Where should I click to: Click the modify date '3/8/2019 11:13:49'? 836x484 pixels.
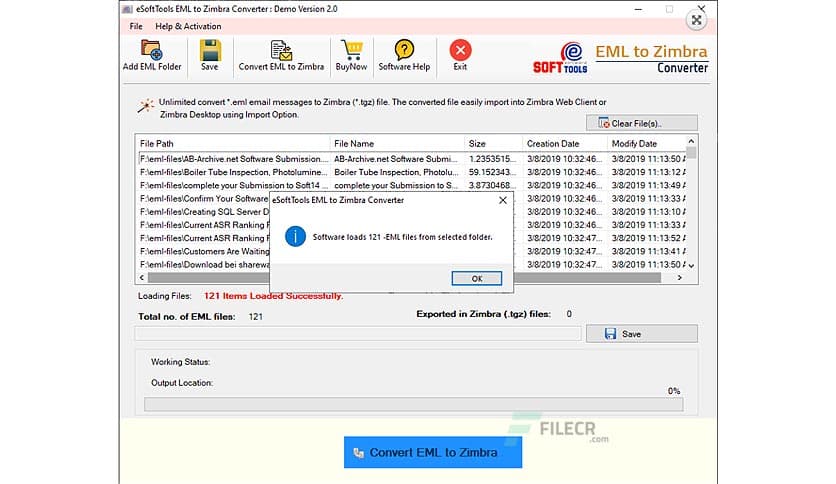pyautogui.click(x=648, y=185)
